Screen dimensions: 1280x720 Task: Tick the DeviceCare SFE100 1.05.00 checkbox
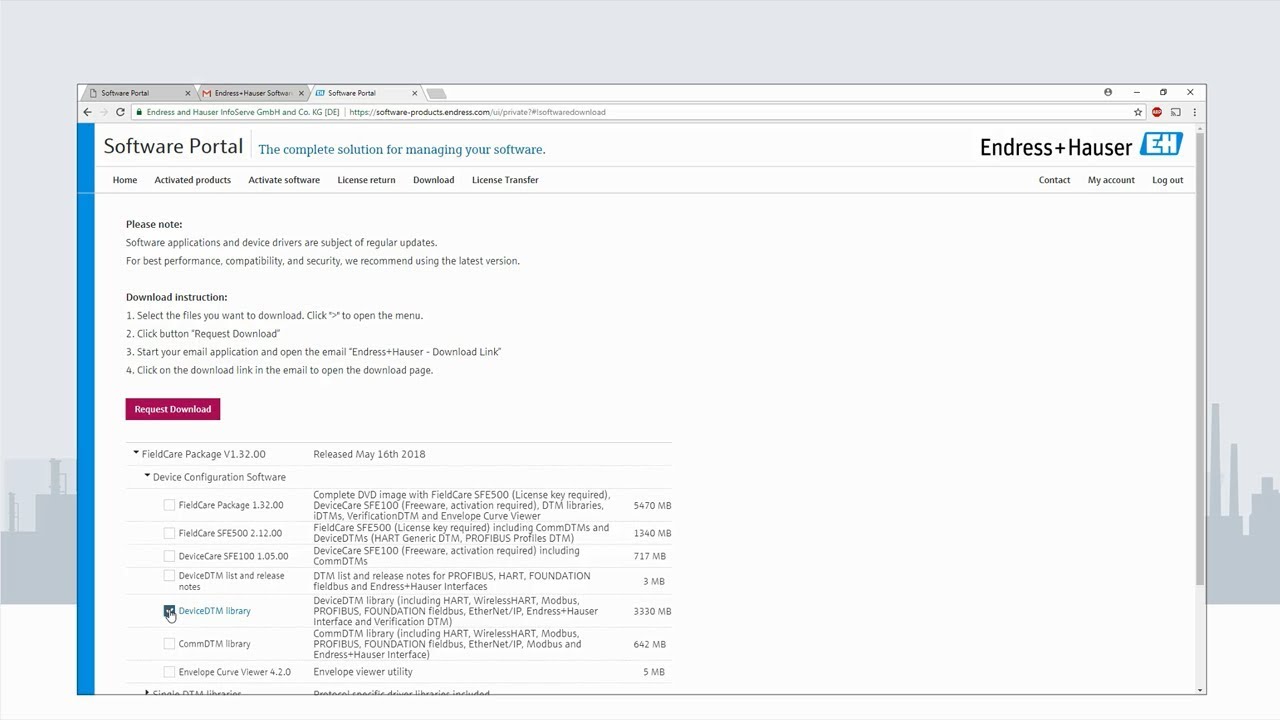point(169,556)
